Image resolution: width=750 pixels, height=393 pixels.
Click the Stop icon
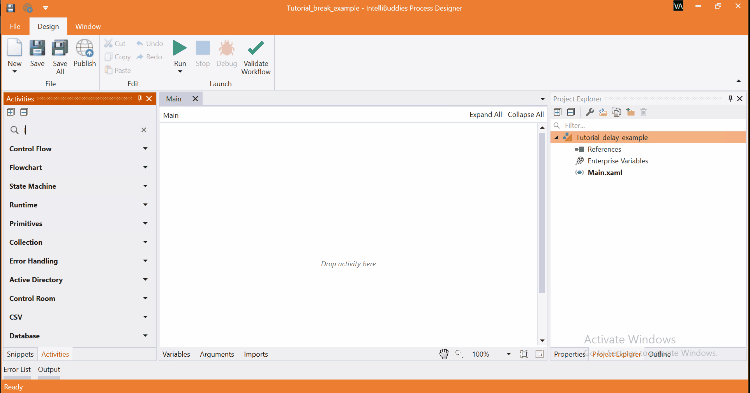(x=203, y=48)
